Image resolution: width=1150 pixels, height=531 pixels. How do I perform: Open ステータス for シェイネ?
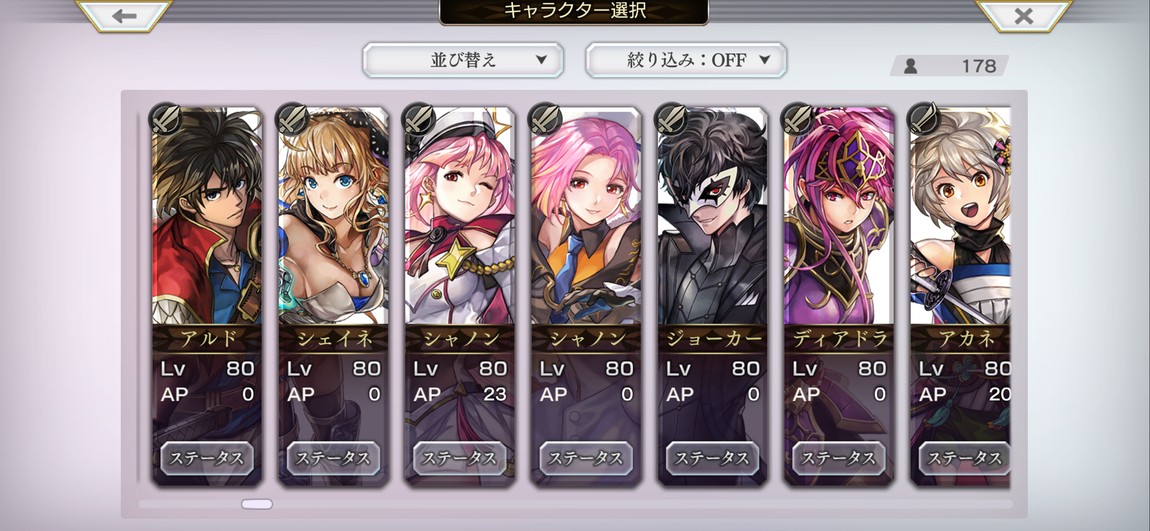coord(333,458)
